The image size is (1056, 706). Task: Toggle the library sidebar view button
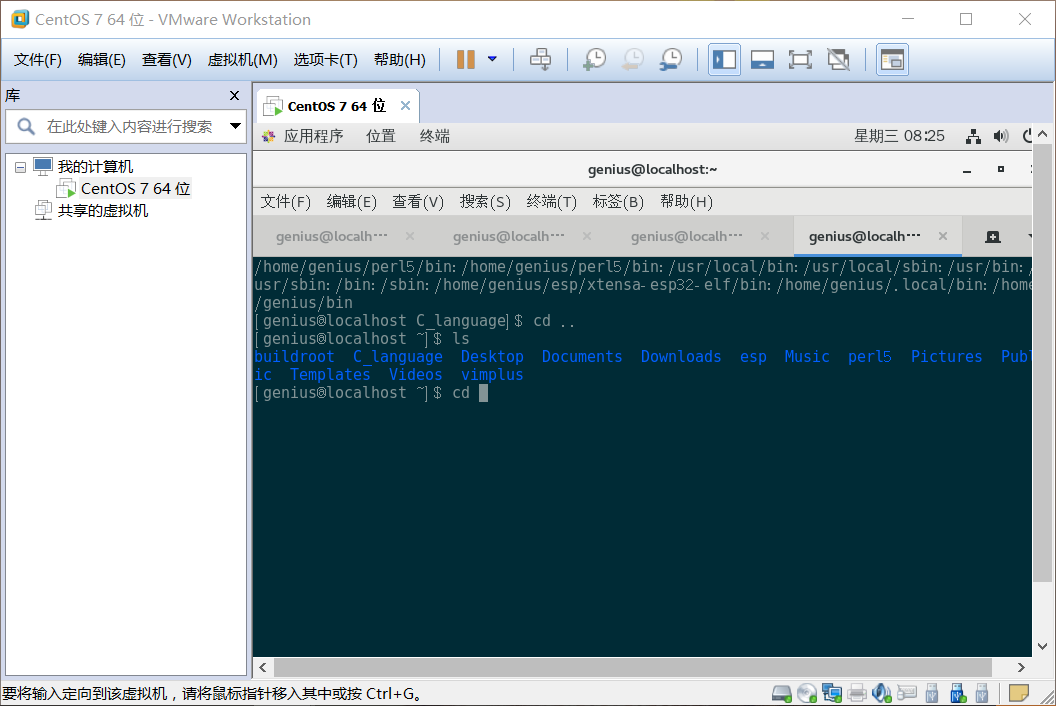[x=725, y=59]
